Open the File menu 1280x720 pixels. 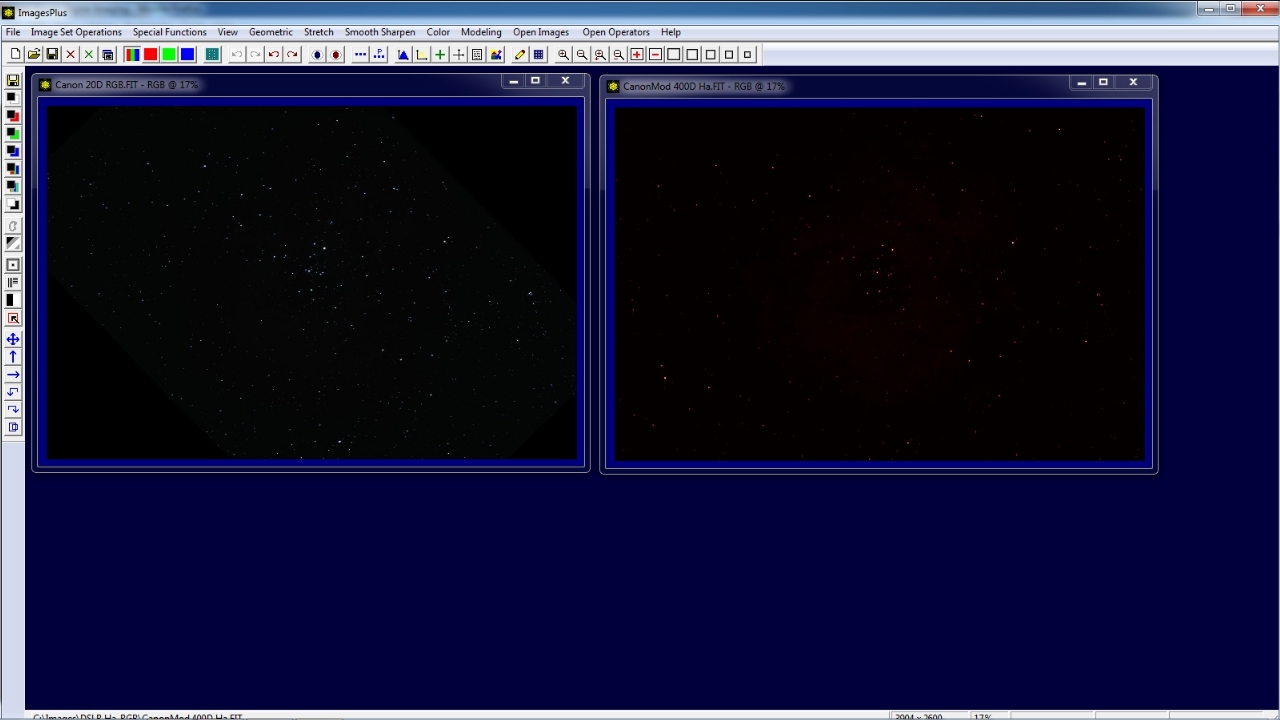point(13,32)
